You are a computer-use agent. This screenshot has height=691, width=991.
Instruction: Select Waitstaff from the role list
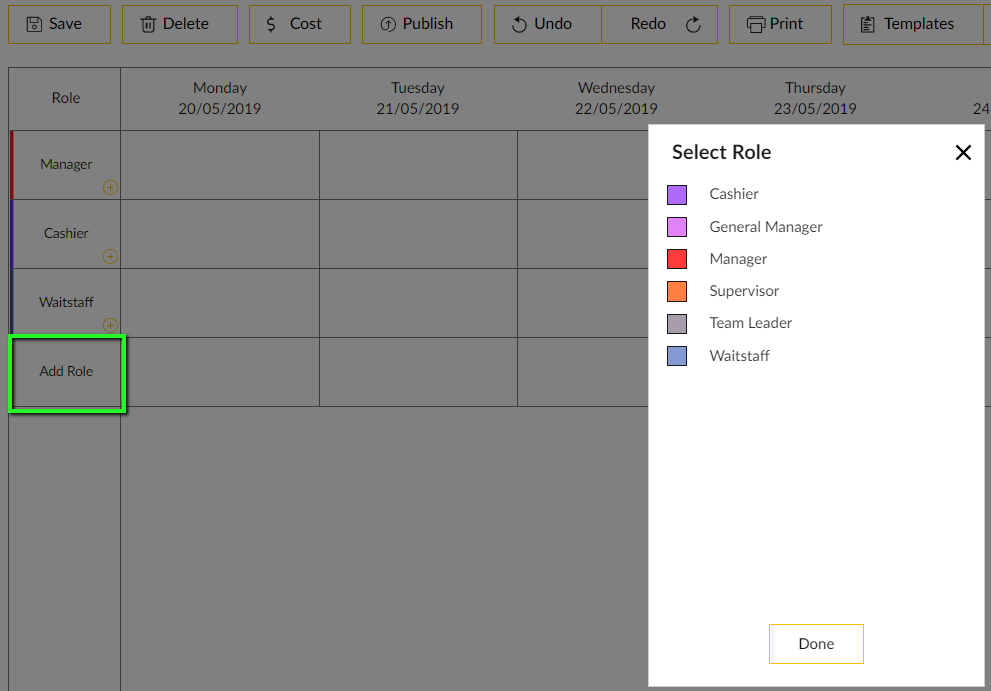point(739,355)
